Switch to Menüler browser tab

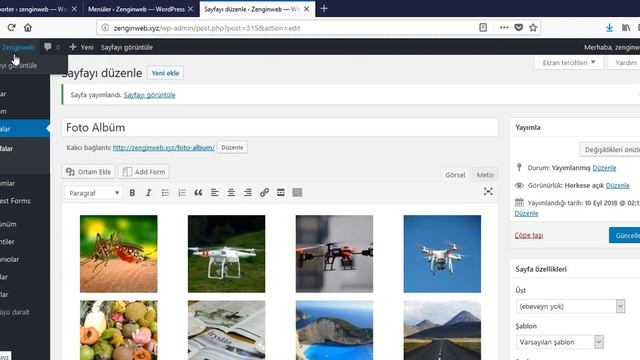[136, 9]
